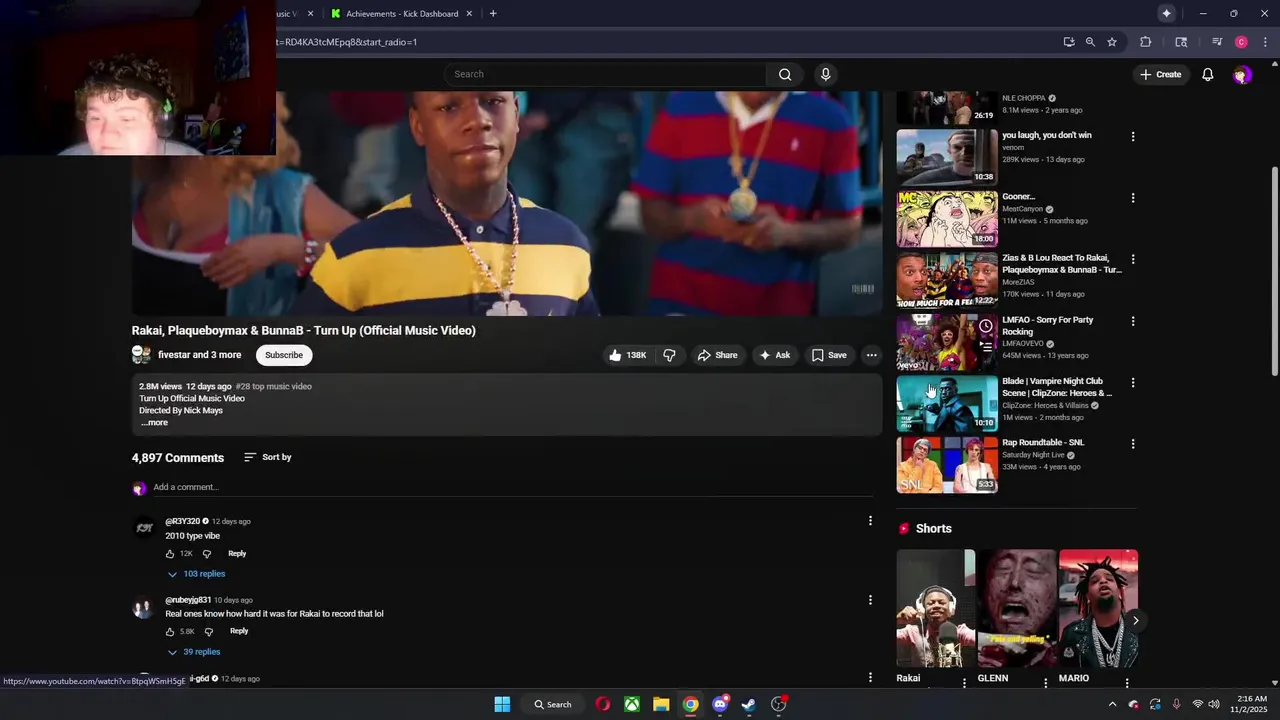Bookmark this page with the star icon

pos(1111,42)
